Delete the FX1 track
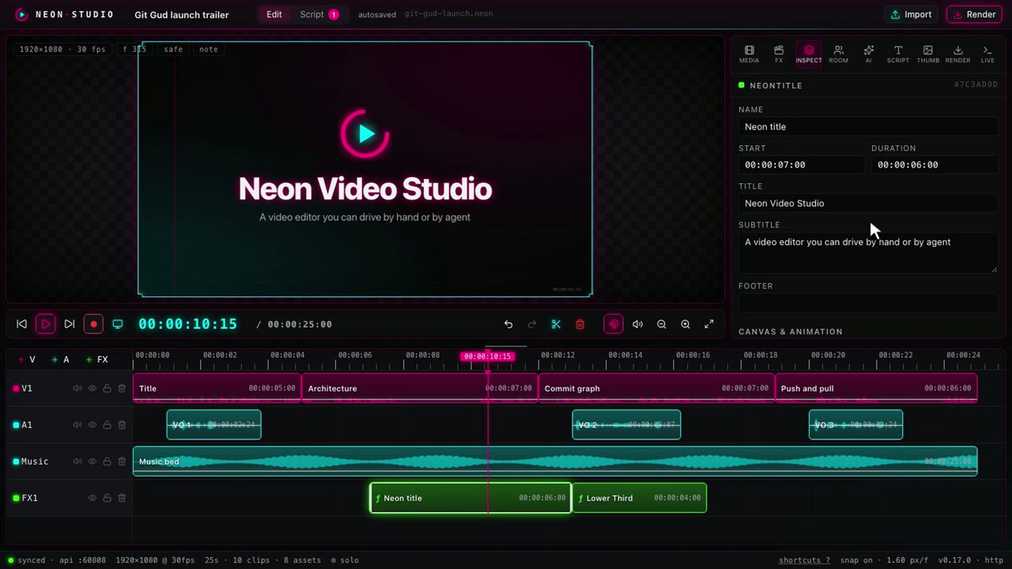 [x=122, y=498]
